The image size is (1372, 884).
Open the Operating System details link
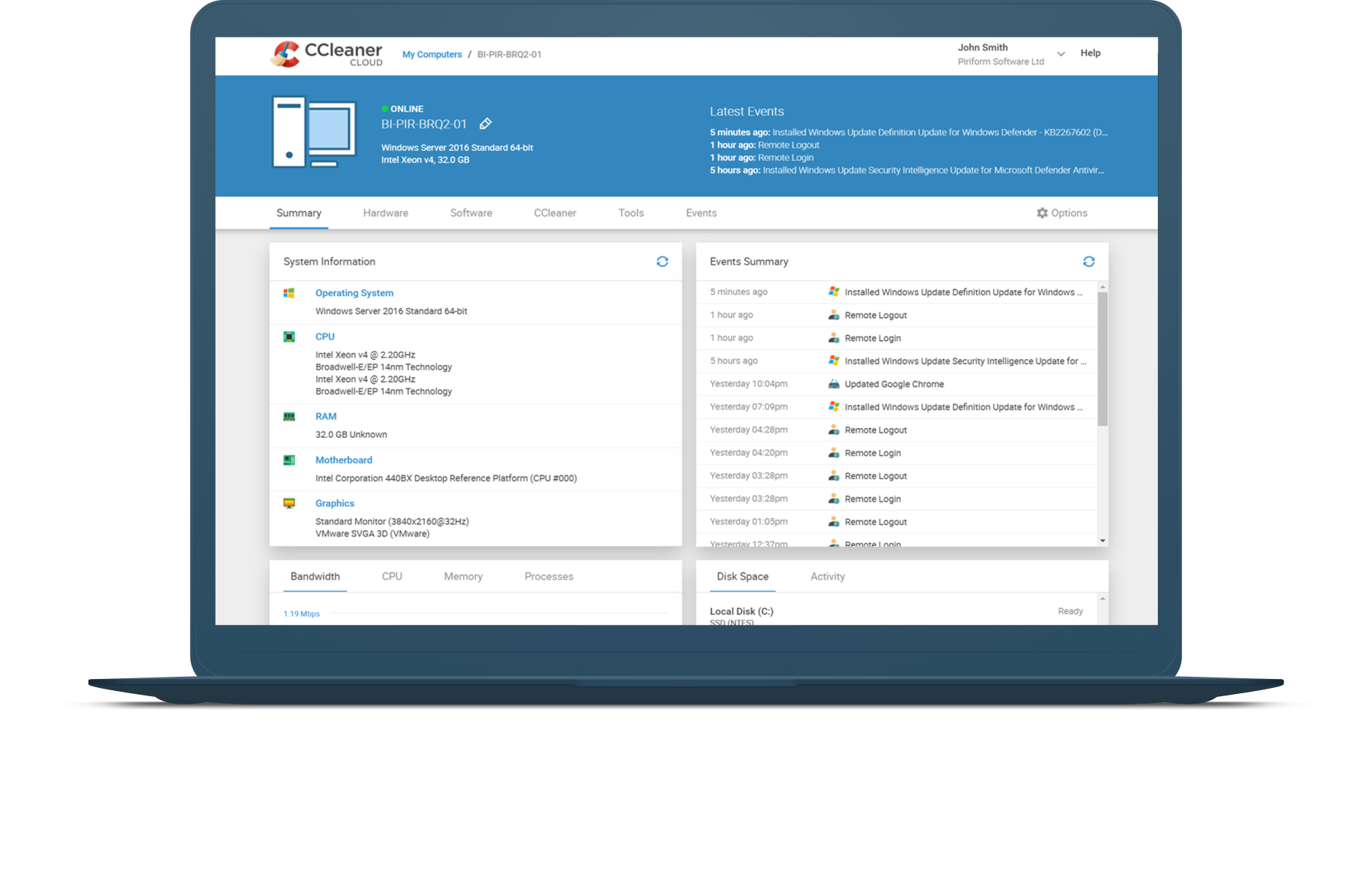coord(354,293)
